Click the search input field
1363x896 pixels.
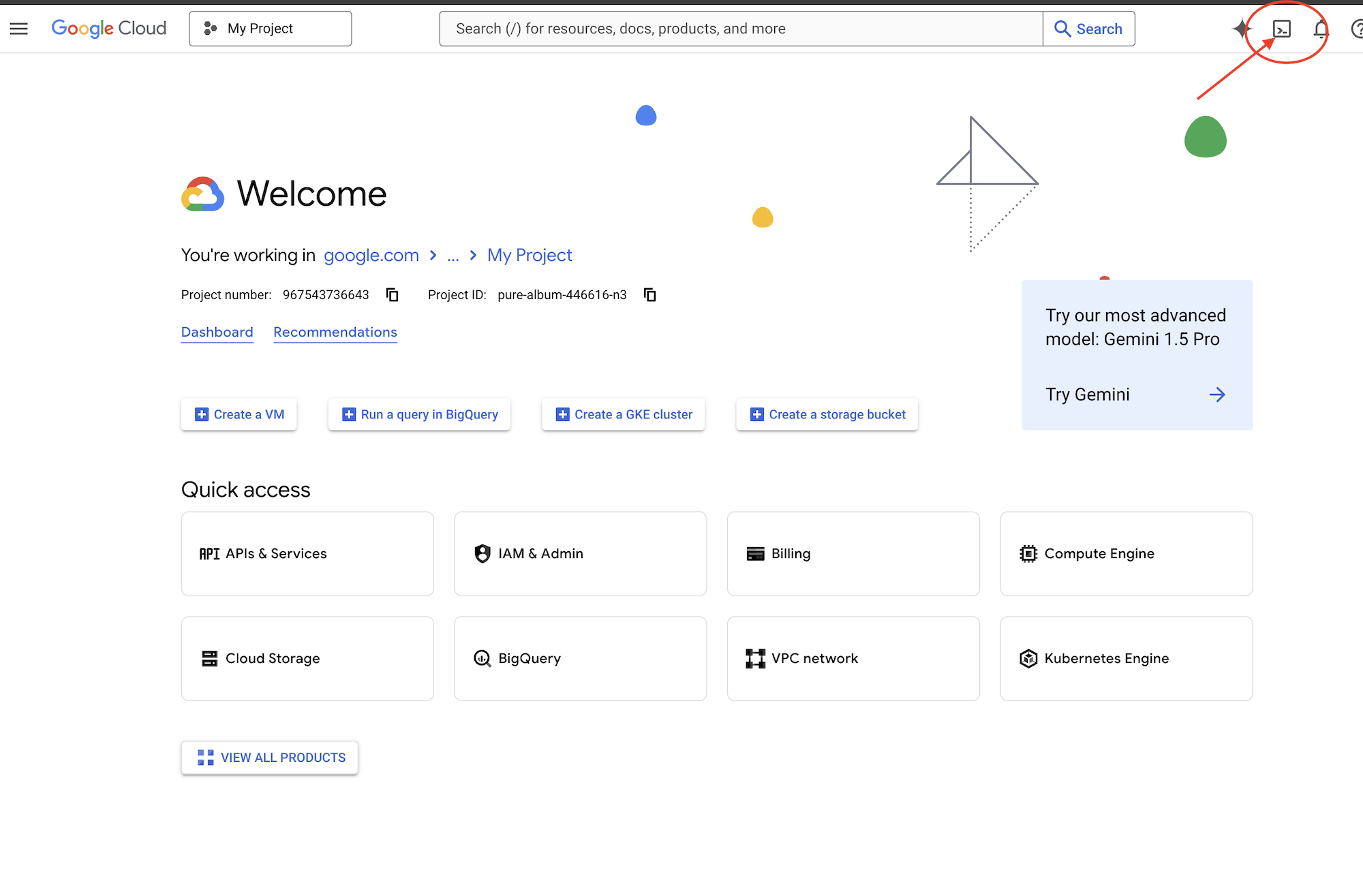739,29
